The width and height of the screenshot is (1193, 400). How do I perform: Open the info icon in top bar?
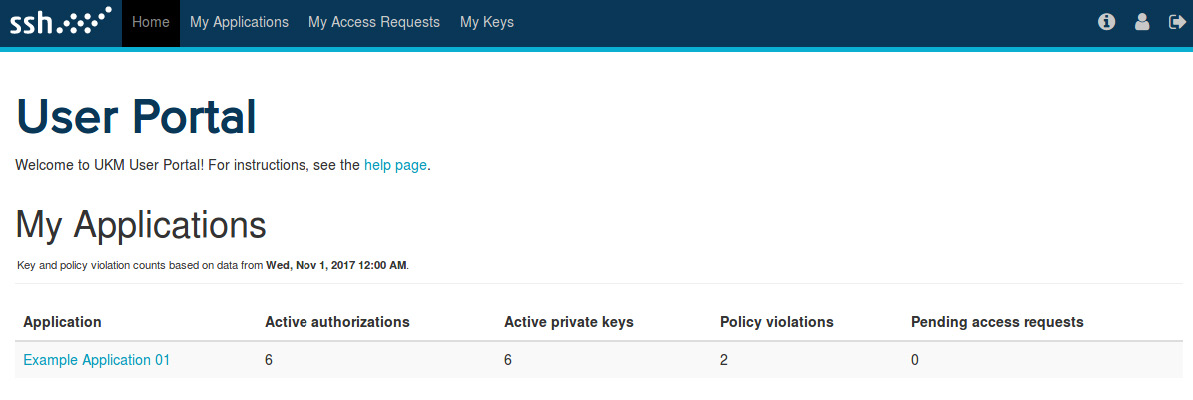pyautogui.click(x=1106, y=22)
